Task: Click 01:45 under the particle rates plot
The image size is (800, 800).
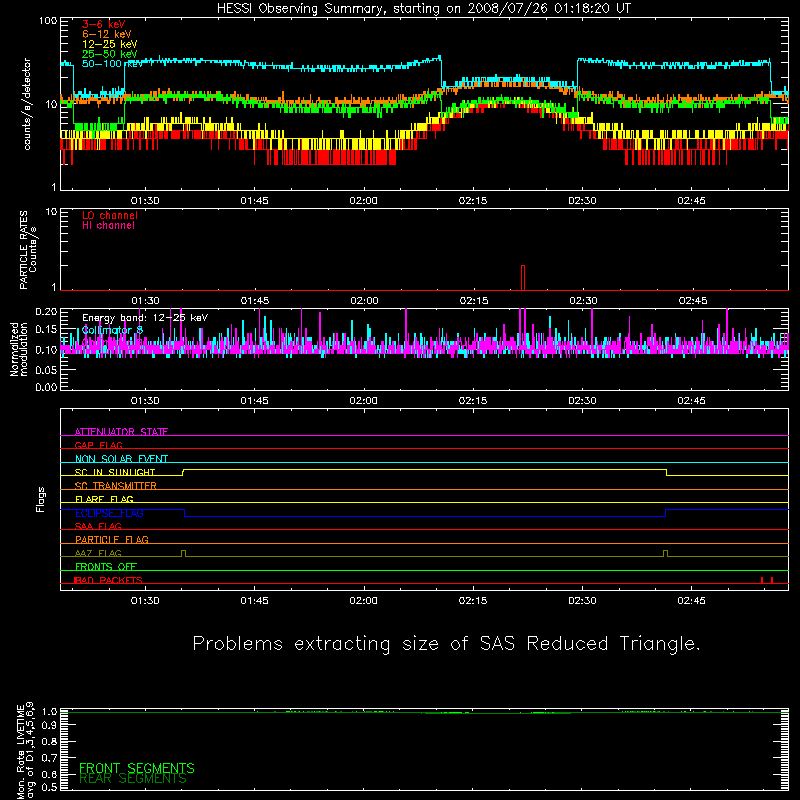Action: [x=255, y=301]
